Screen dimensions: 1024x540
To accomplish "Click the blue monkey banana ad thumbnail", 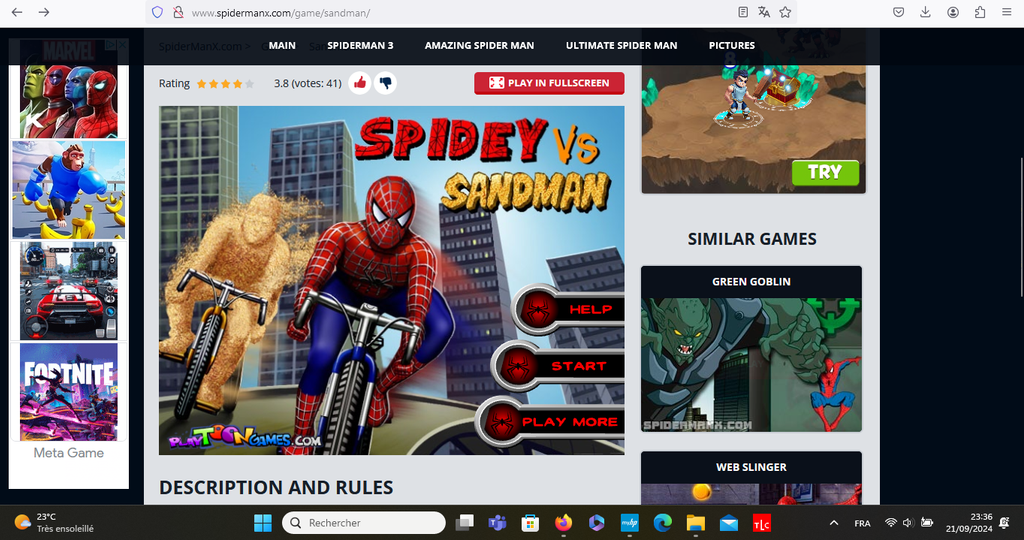I will pos(69,190).
